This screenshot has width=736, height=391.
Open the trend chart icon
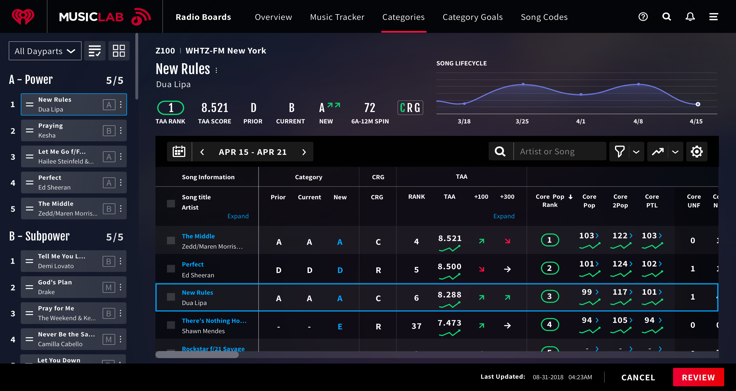click(x=658, y=152)
